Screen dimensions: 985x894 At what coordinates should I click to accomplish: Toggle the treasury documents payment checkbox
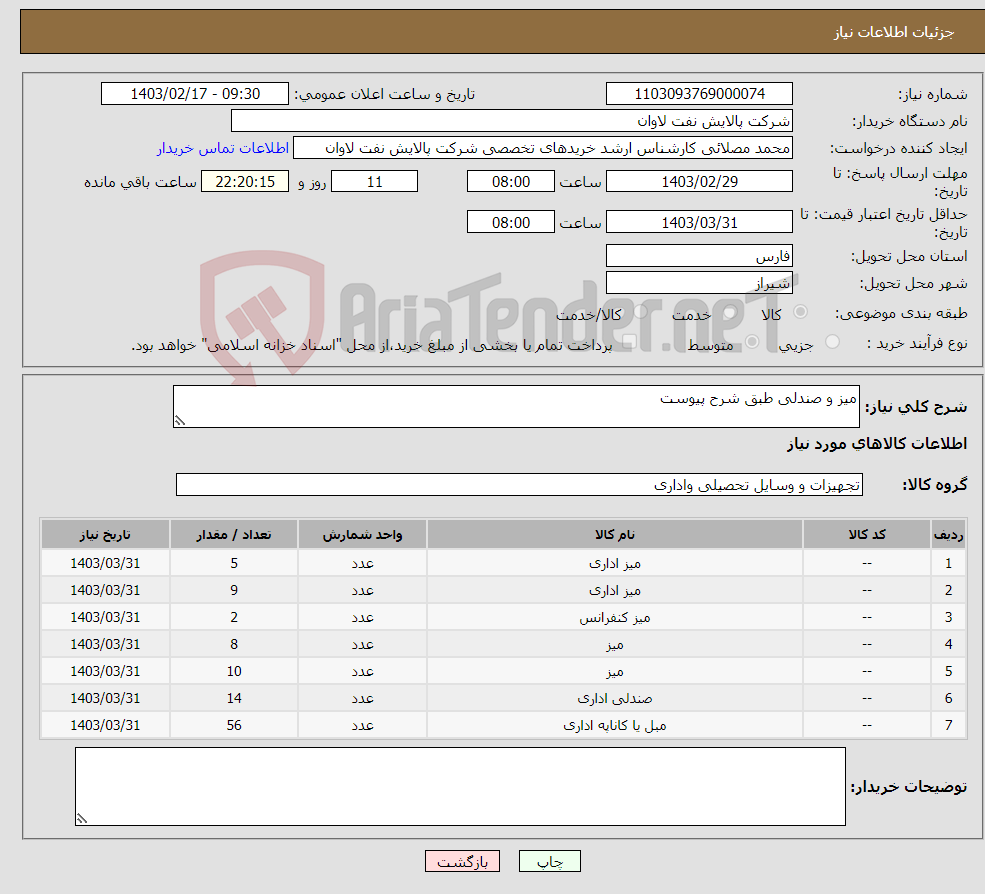click(629, 342)
